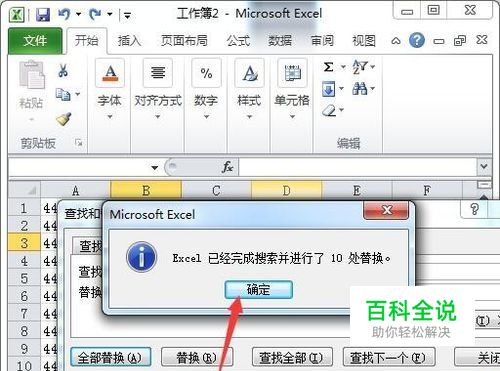
Task: Click the Find and Select binoculars icon
Action: [360, 89]
